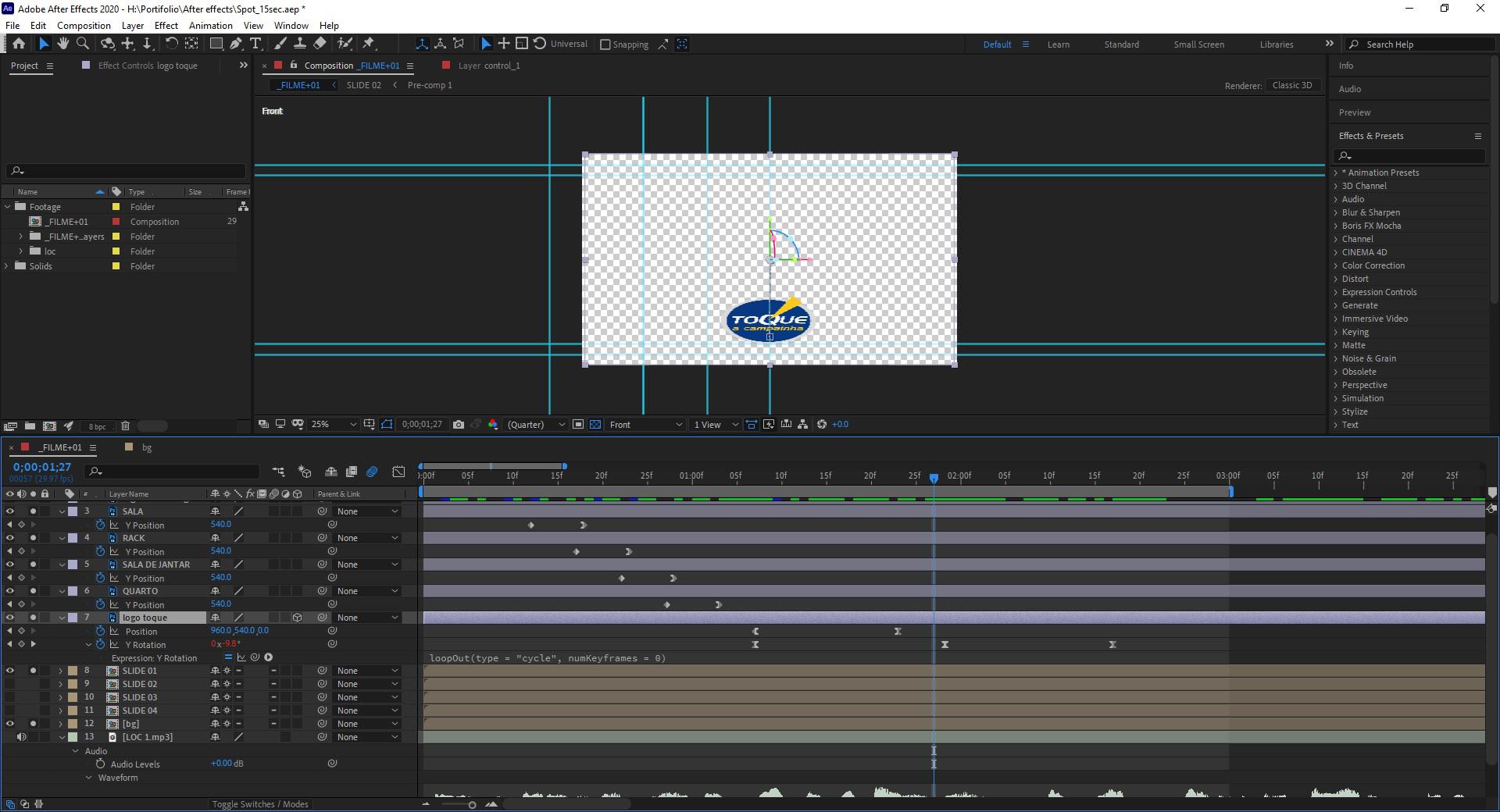
Task: Toggle visibility of SLIDE 01 layer
Action: (x=10, y=671)
